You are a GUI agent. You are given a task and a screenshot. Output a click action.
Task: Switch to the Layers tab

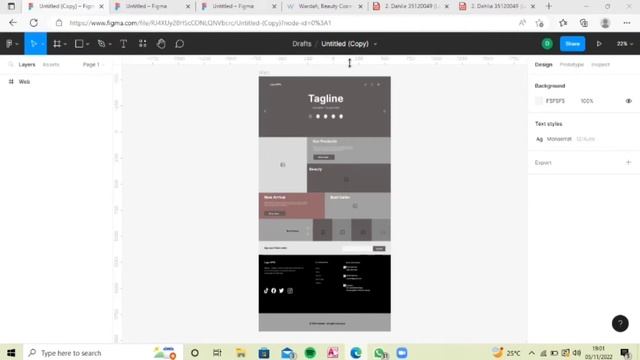(27, 64)
